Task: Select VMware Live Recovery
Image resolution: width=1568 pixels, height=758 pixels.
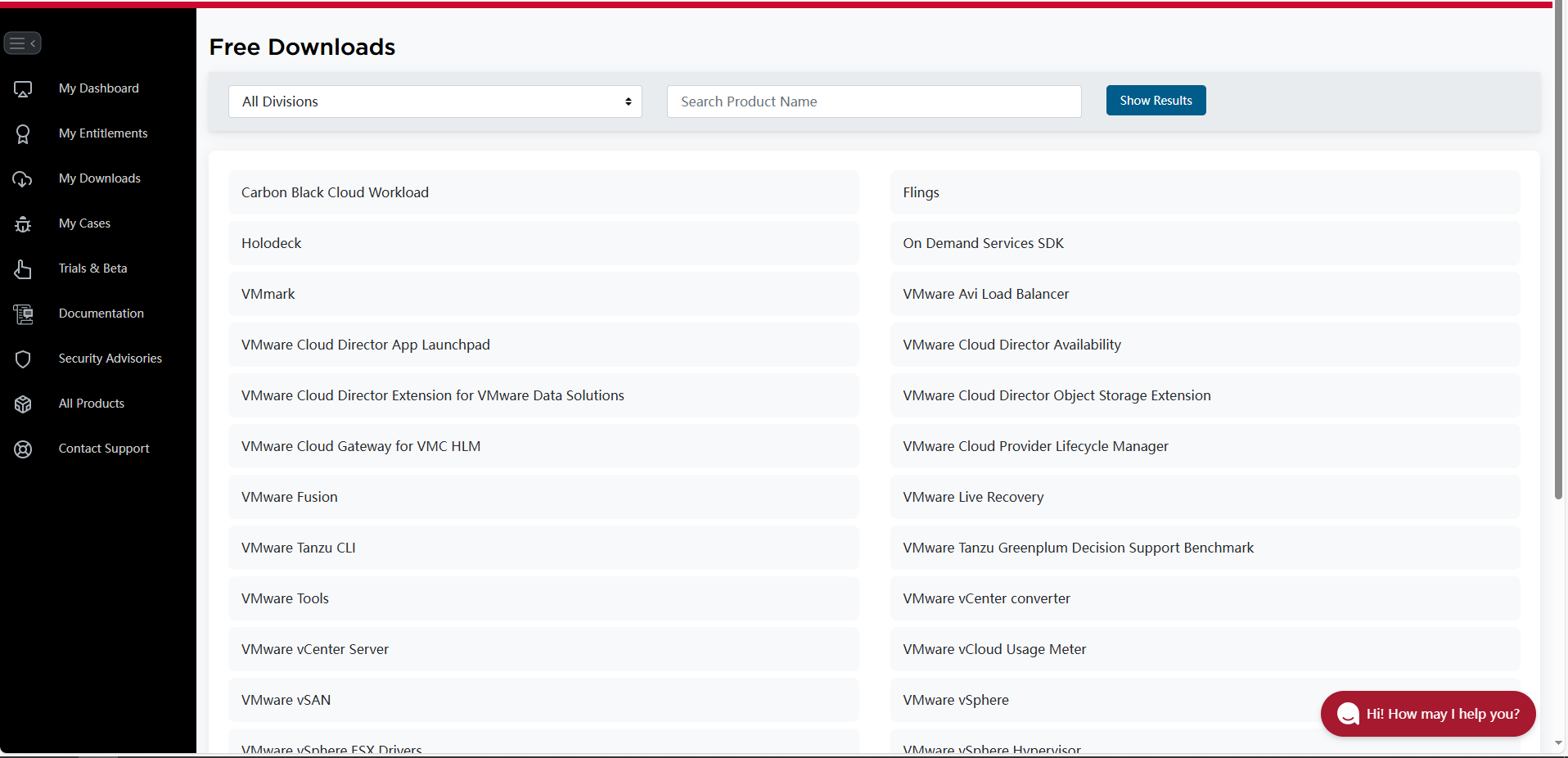Action: pyautogui.click(x=1205, y=497)
